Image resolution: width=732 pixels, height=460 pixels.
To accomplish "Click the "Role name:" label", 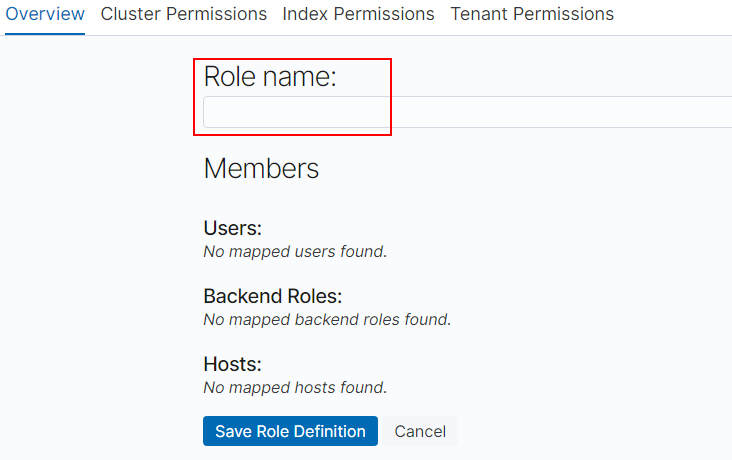I will pos(270,77).
